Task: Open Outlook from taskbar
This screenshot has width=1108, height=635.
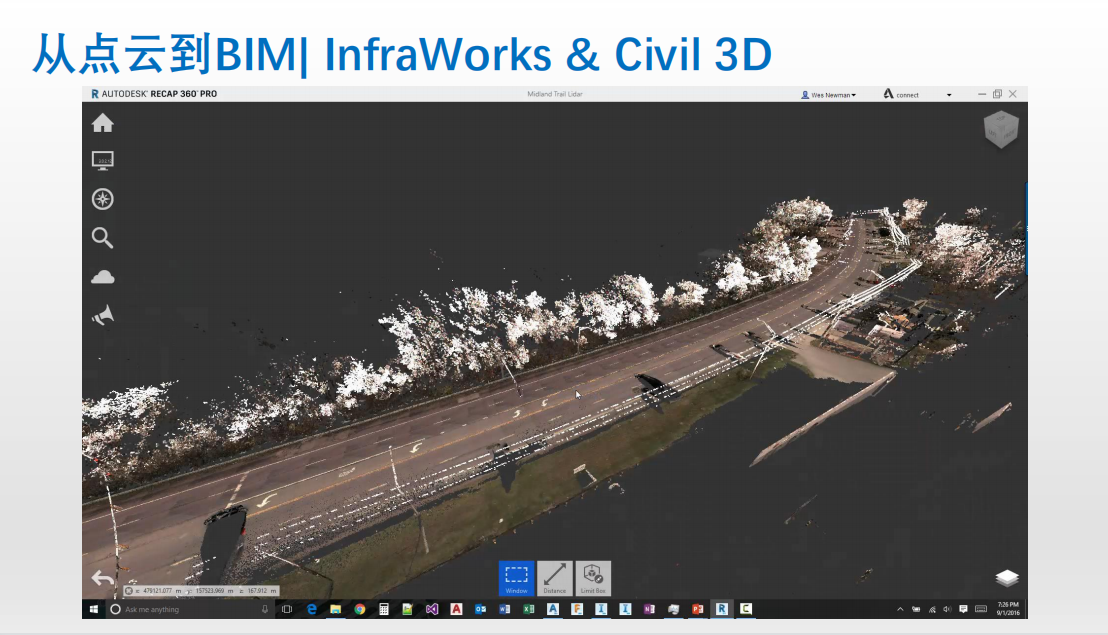Action: 481,609
